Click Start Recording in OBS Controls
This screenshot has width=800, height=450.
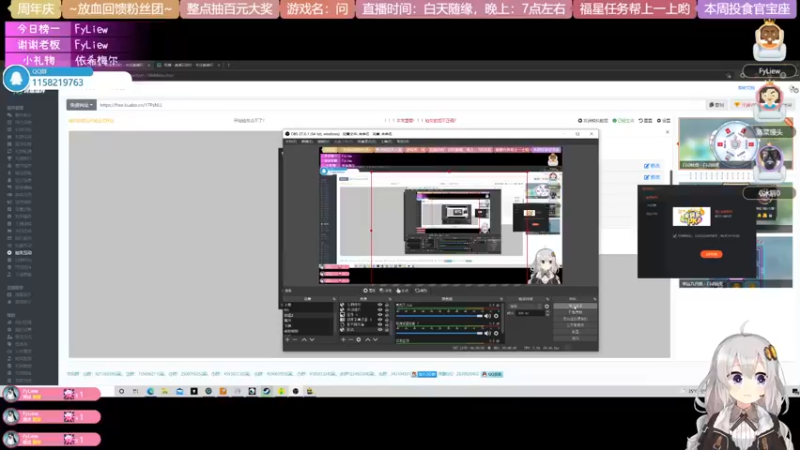(x=575, y=312)
